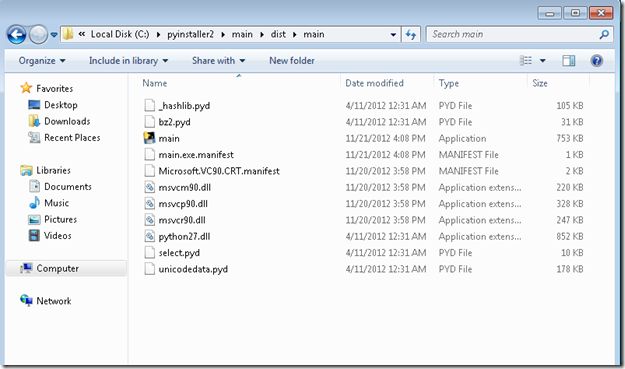625x369 pixels.
Task: Click the Computer icon in sidebar
Action: point(26,268)
